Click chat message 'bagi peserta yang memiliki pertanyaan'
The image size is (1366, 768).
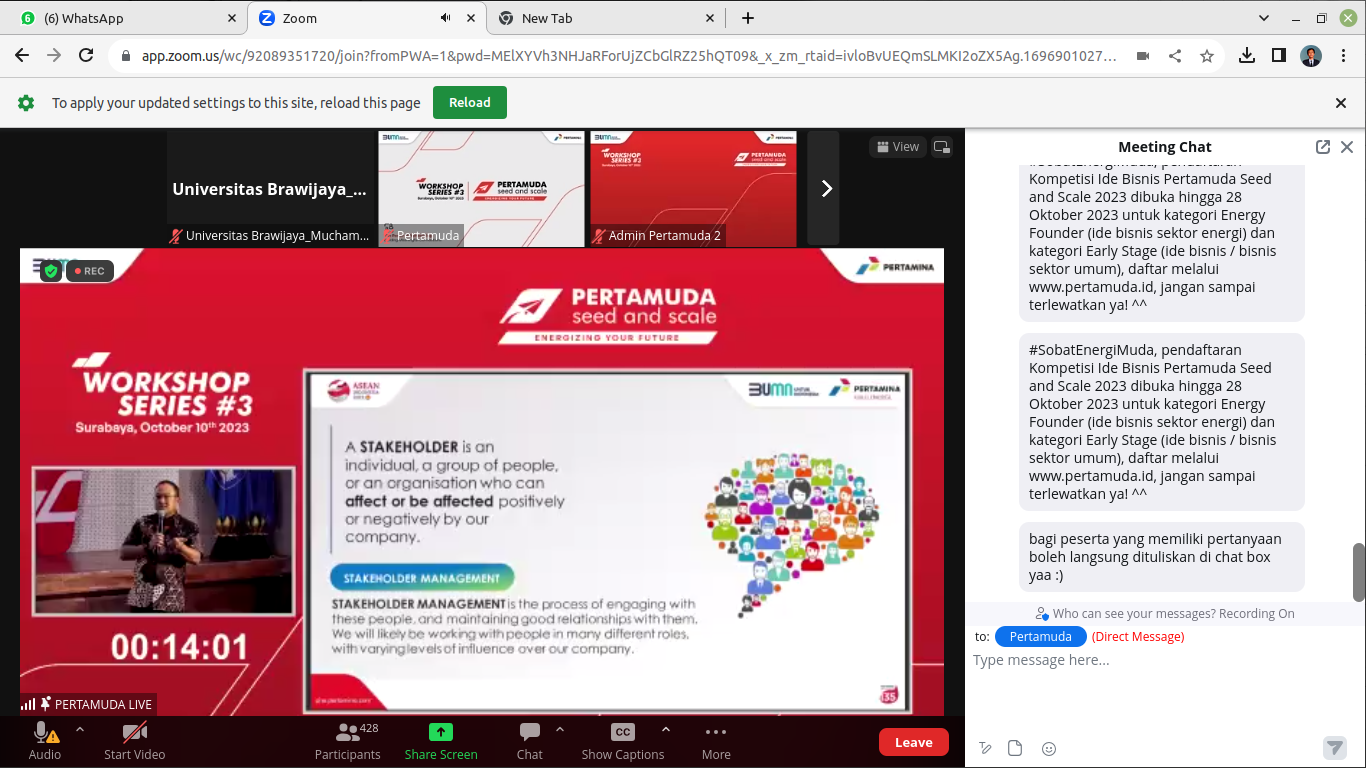(1162, 557)
